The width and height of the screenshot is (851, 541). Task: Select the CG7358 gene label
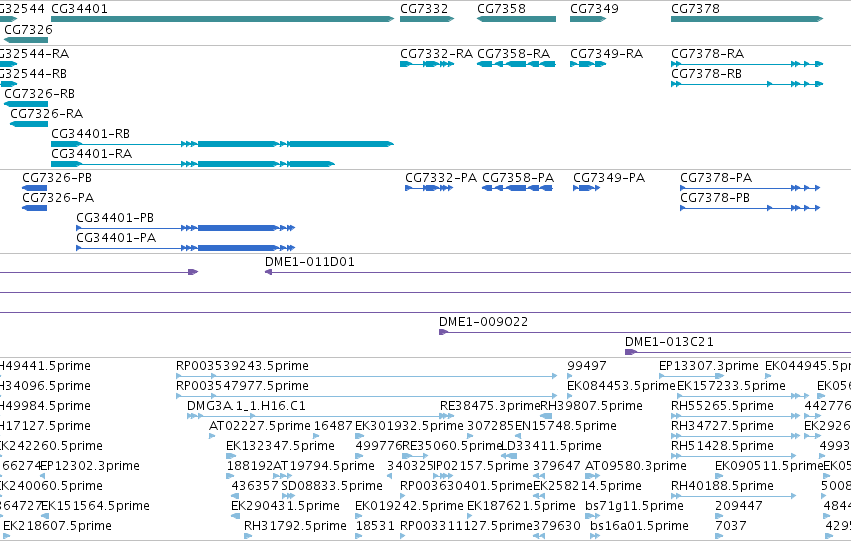[501, 9]
